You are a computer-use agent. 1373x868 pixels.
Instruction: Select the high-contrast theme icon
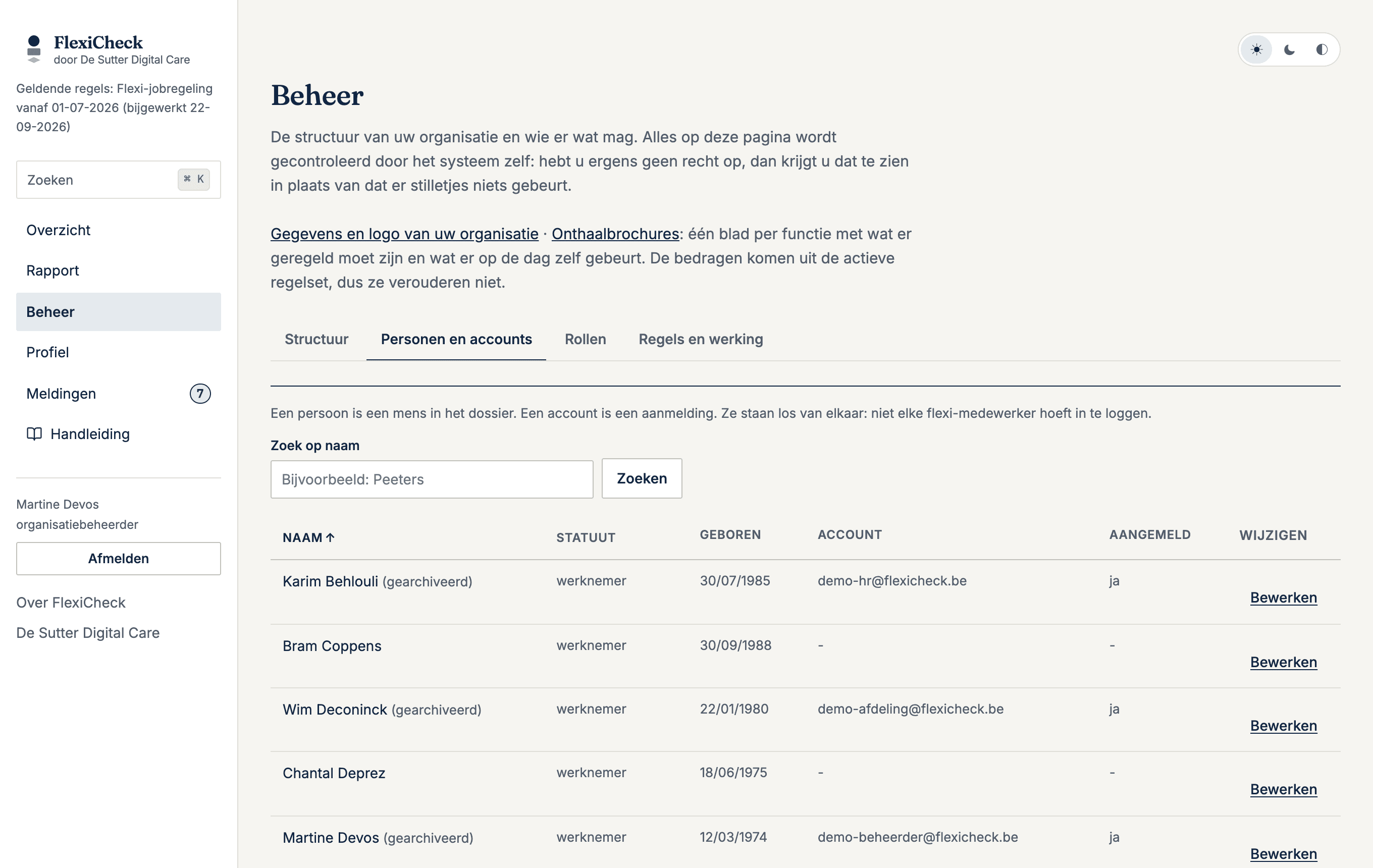(1321, 49)
